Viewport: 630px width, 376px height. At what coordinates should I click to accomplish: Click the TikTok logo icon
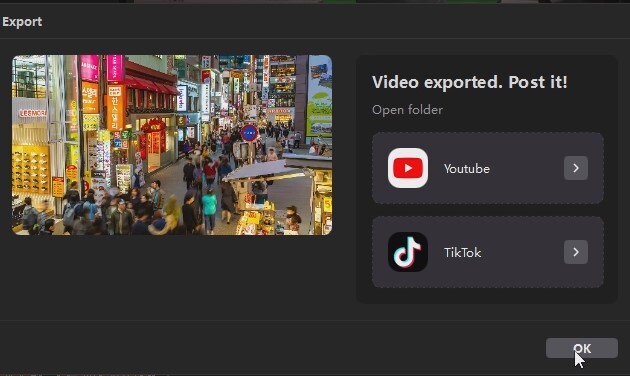[408, 252]
